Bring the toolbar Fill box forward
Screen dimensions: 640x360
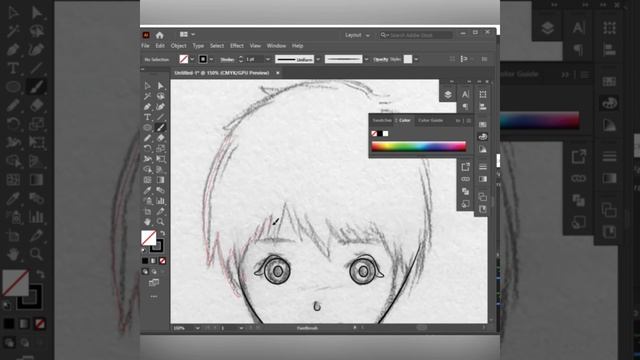point(148,238)
